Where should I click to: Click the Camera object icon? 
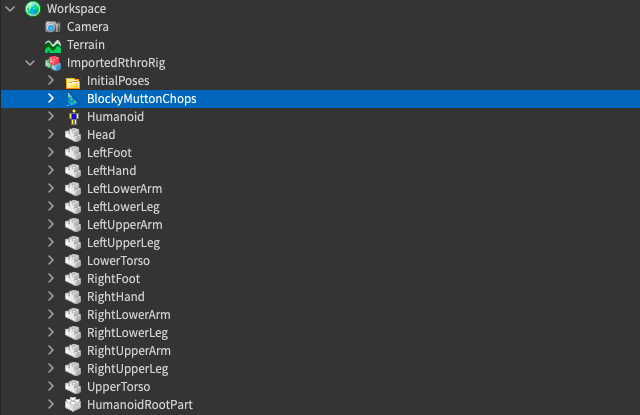pos(53,27)
